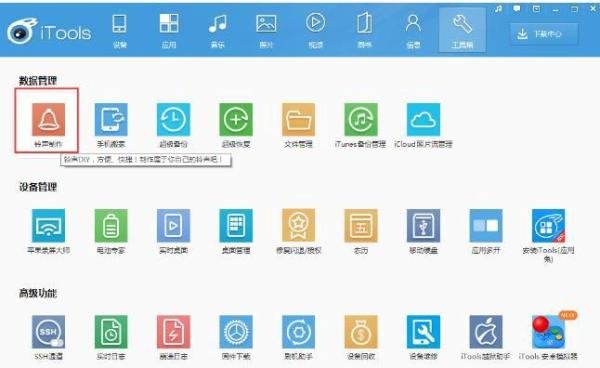
Task: Open File Management (文件管理) folder icon
Action: click(x=298, y=119)
